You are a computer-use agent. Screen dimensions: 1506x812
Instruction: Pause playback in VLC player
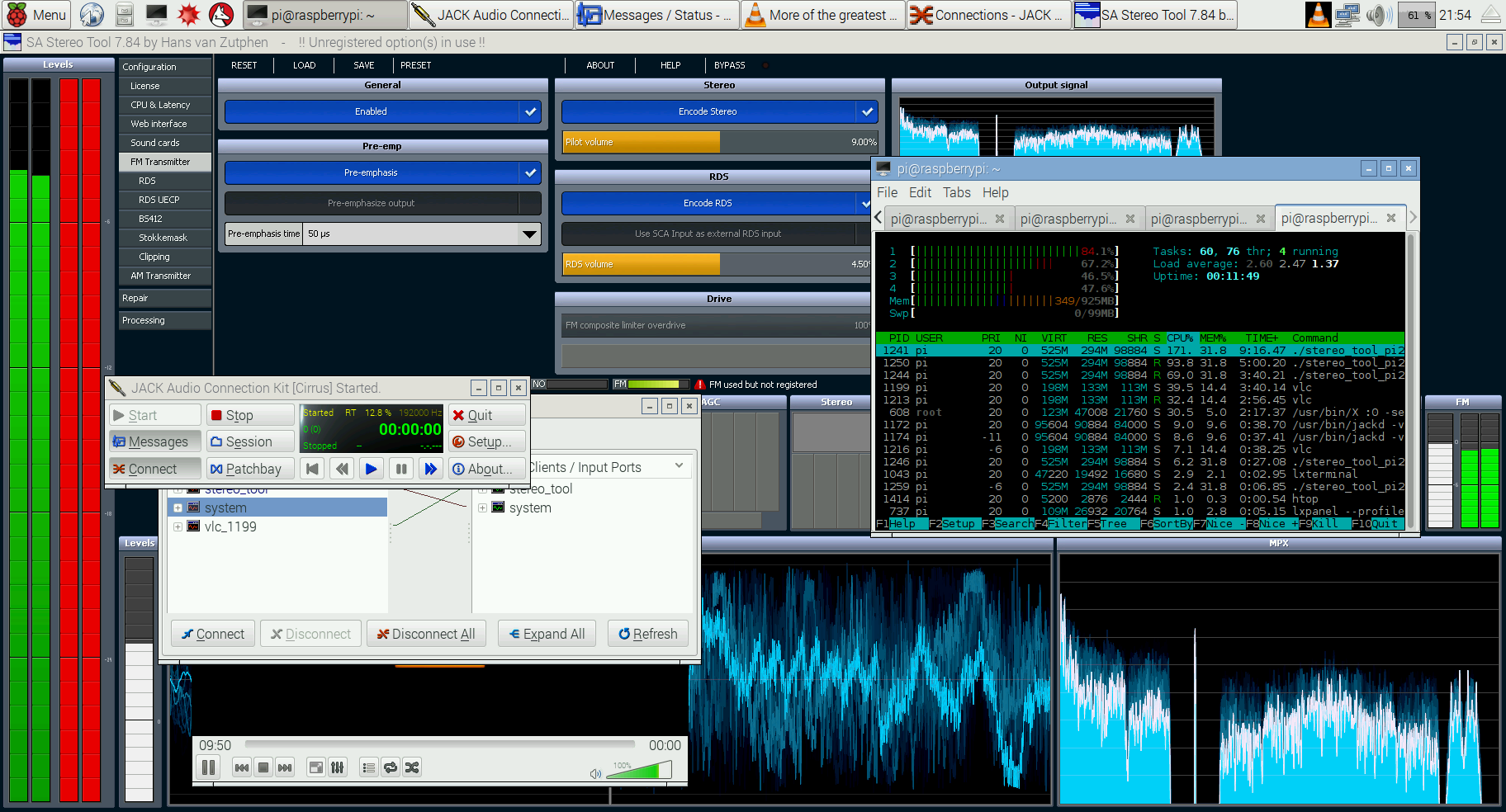pos(208,767)
